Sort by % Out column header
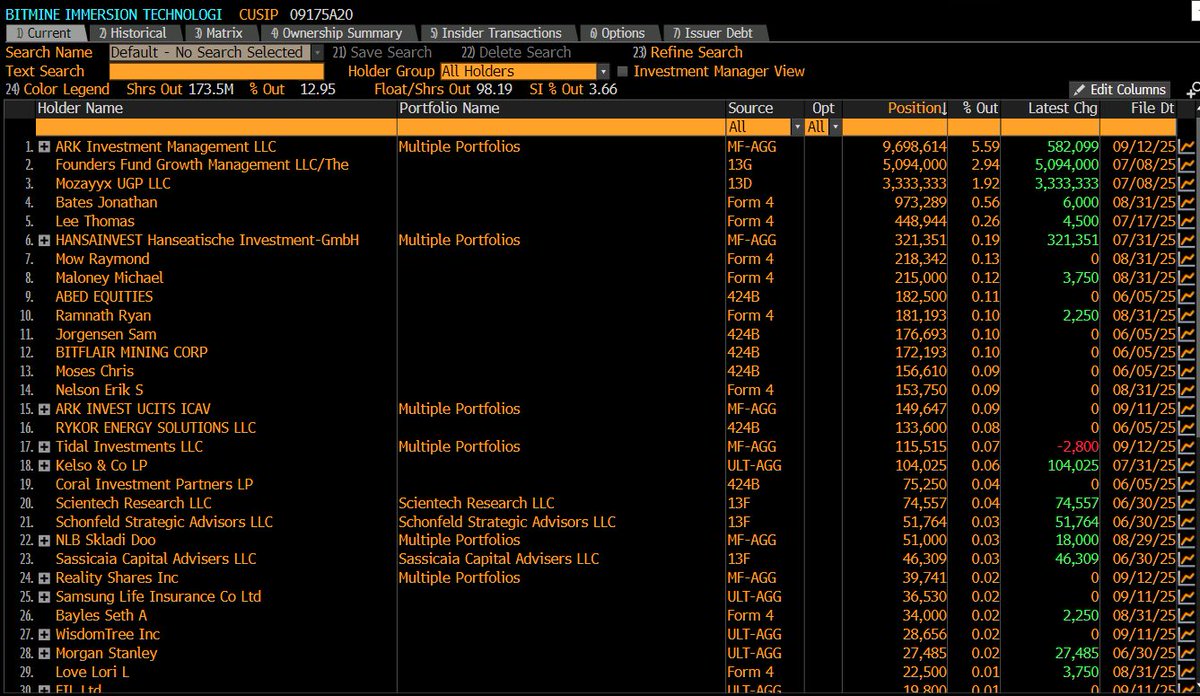1200x696 pixels. 979,108
